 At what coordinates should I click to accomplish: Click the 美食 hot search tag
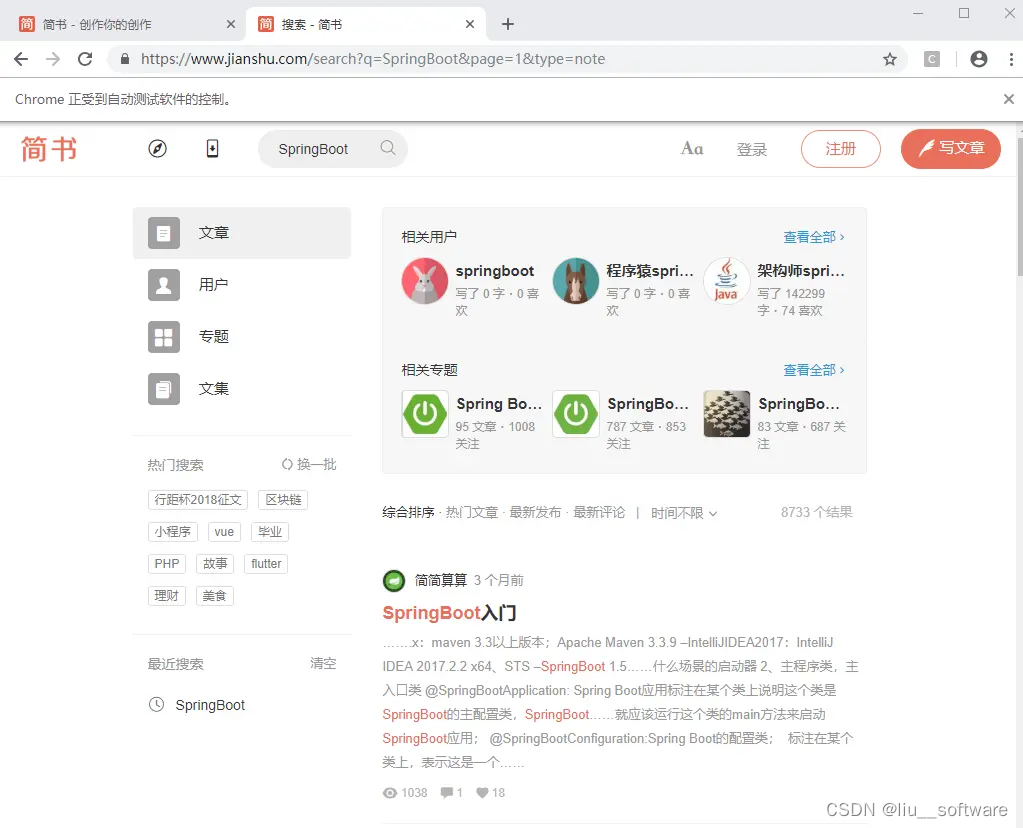215,596
